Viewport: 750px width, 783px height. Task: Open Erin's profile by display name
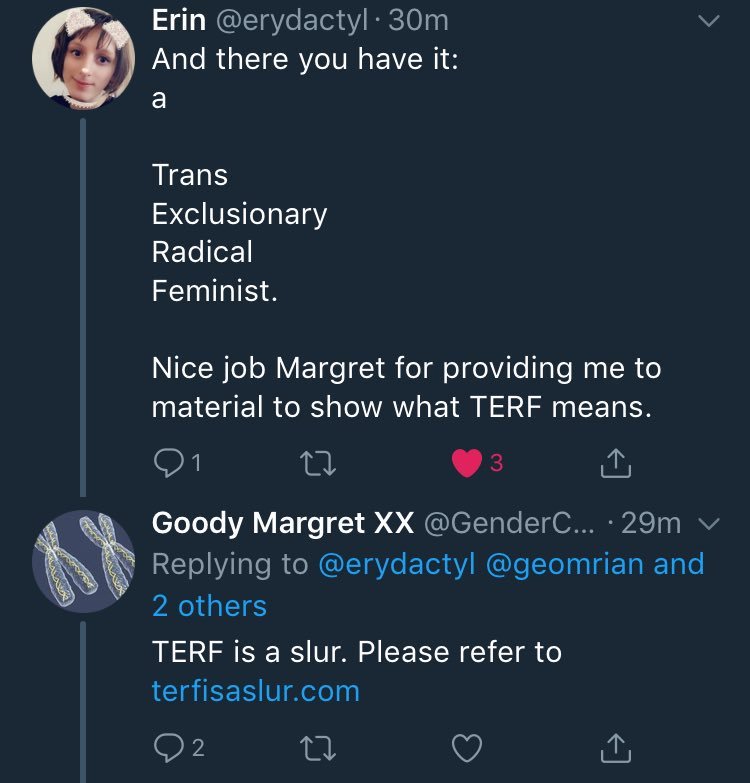pos(178,20)
